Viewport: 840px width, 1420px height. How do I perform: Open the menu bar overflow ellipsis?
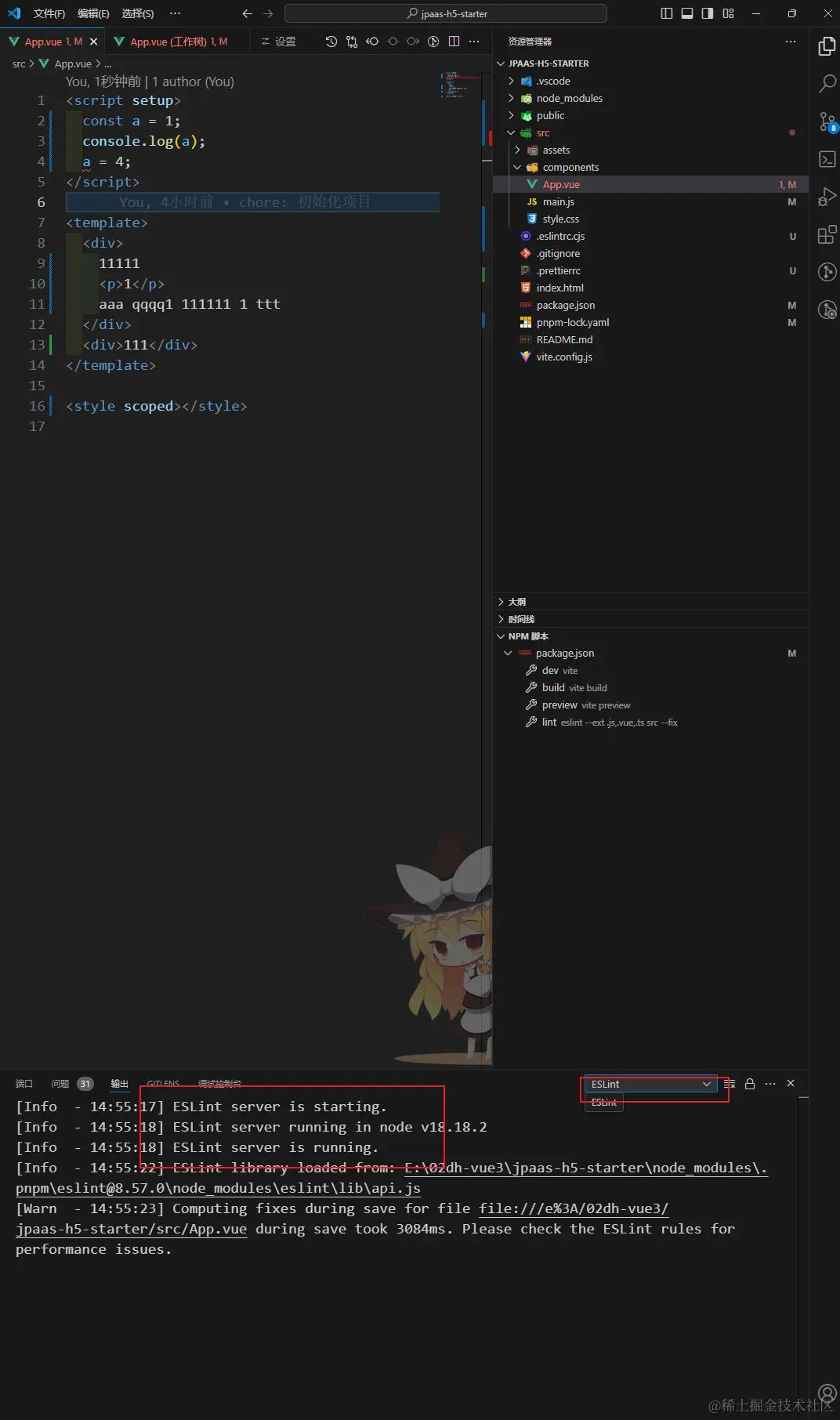(175, 13)
